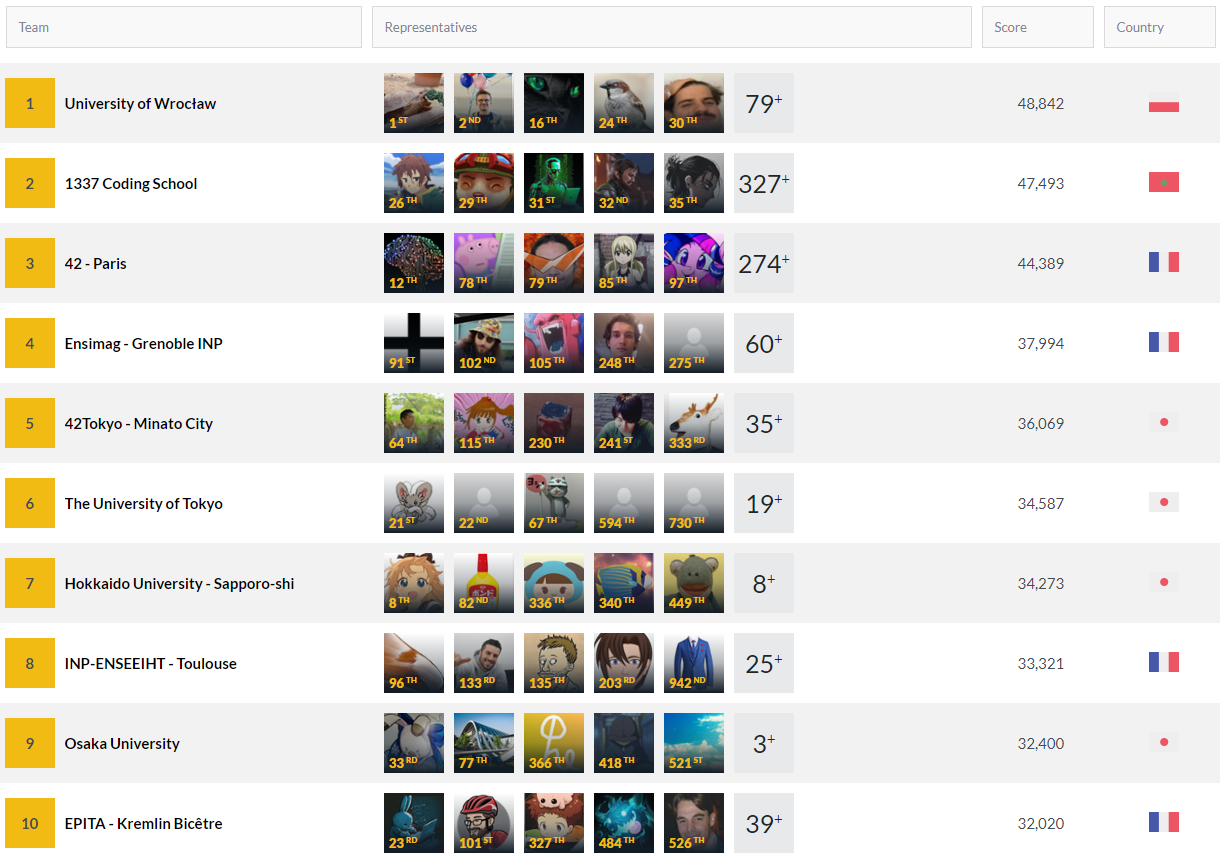Select the Poland flag icon

[x=1164, y=103]
